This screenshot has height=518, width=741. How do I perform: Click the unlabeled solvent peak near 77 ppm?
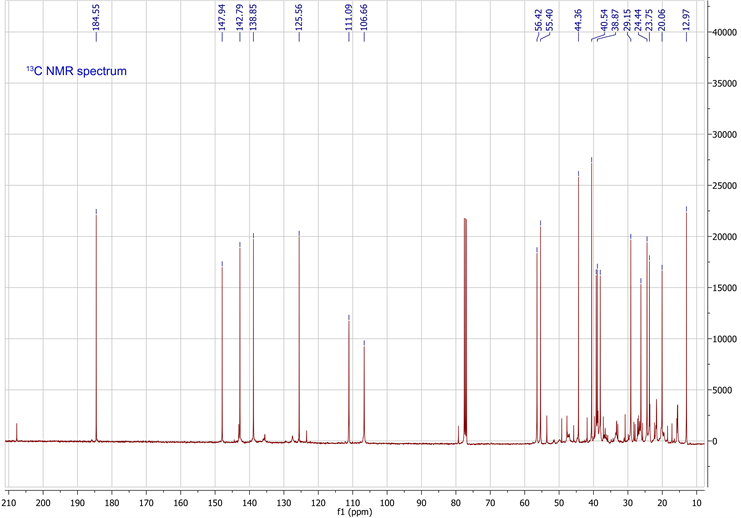click(465, 330)
